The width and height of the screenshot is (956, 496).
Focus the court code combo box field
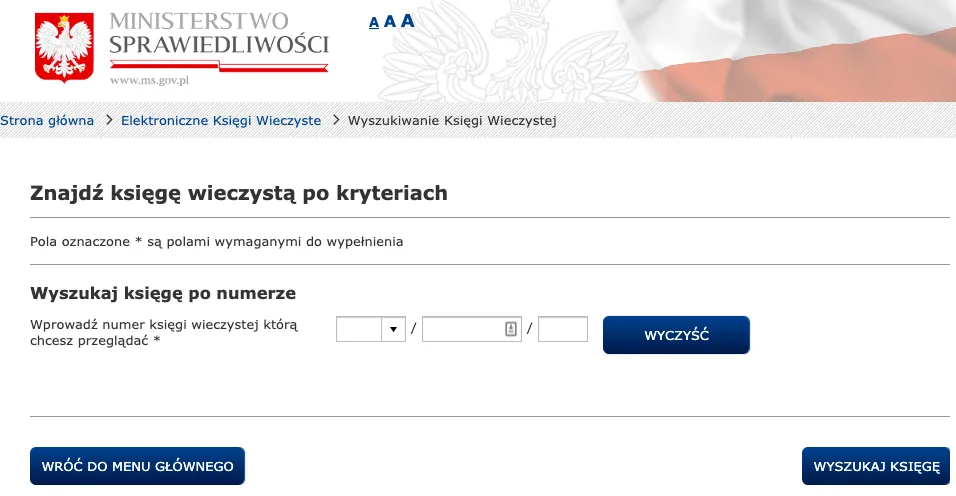coord(359,329)
